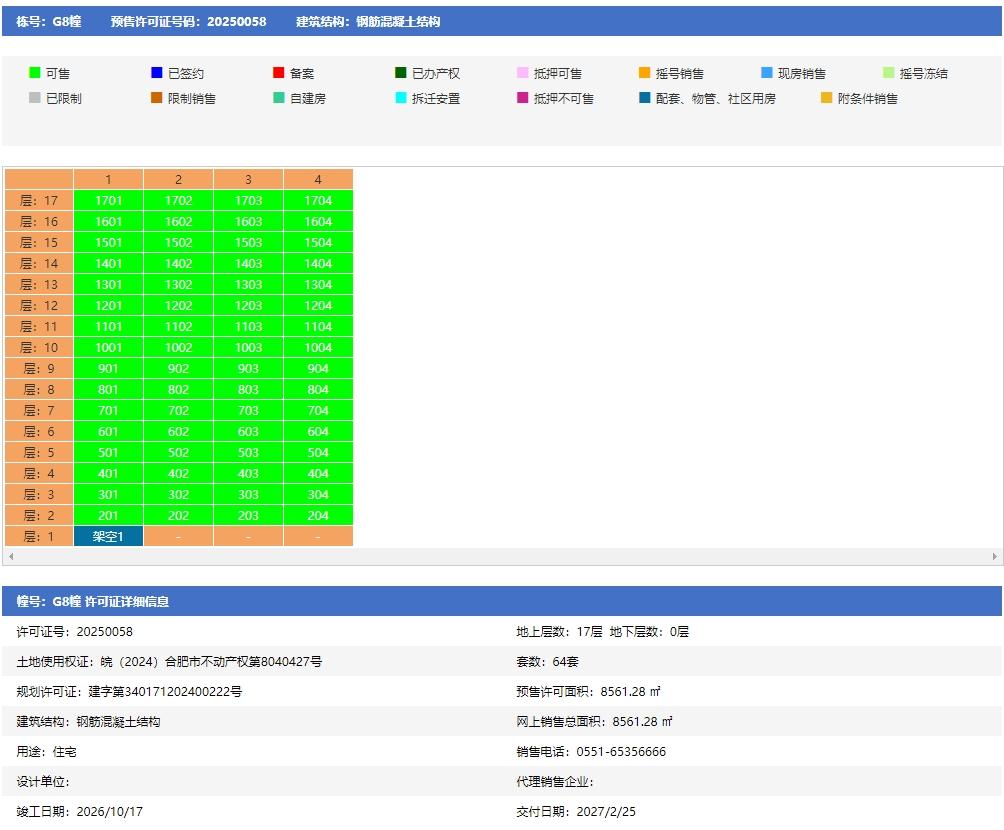
Task: Click the 预售许可面积 8561.28 value
Action: tap(630, 692)
